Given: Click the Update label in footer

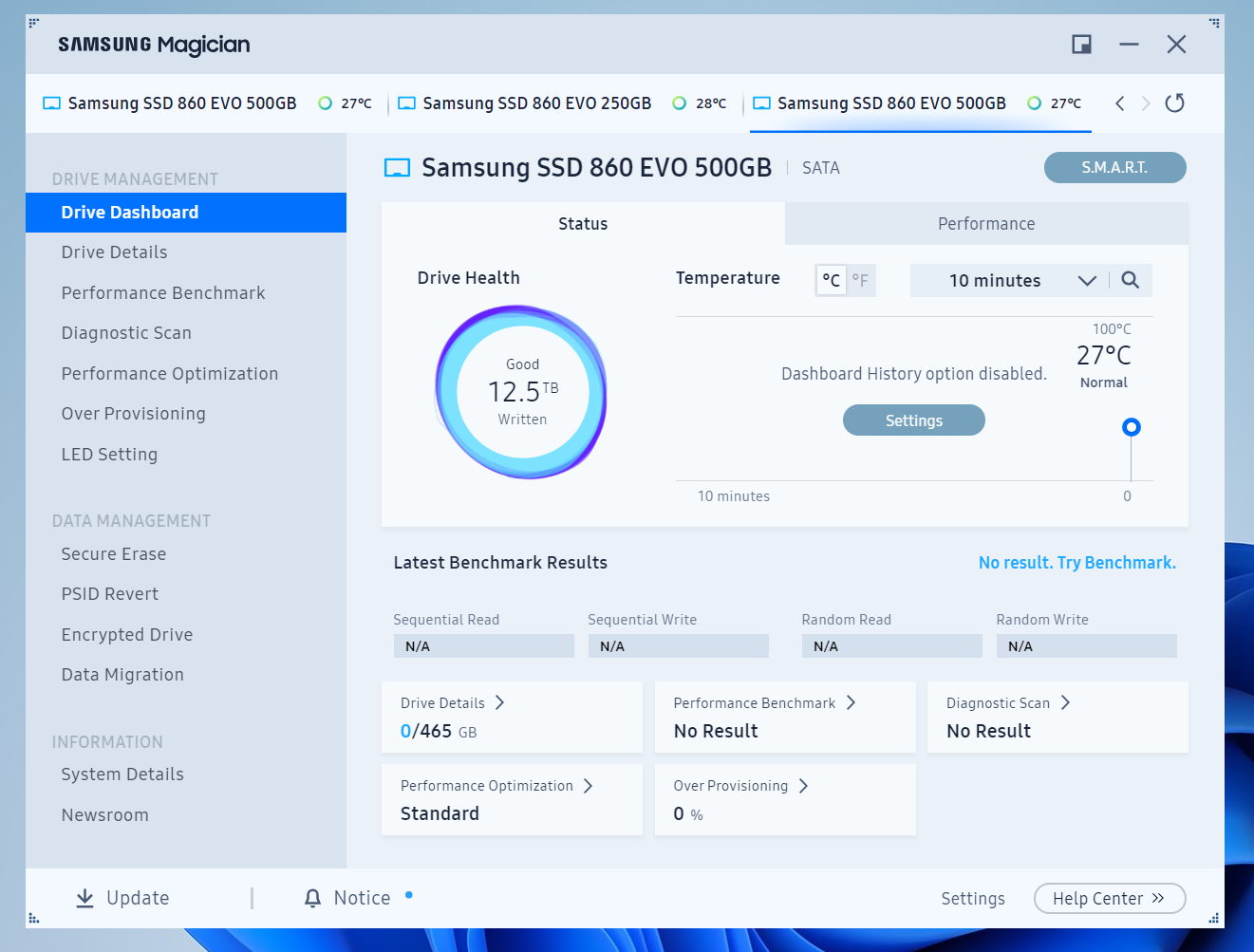Looking at the screenshot, I should [138, 898].
